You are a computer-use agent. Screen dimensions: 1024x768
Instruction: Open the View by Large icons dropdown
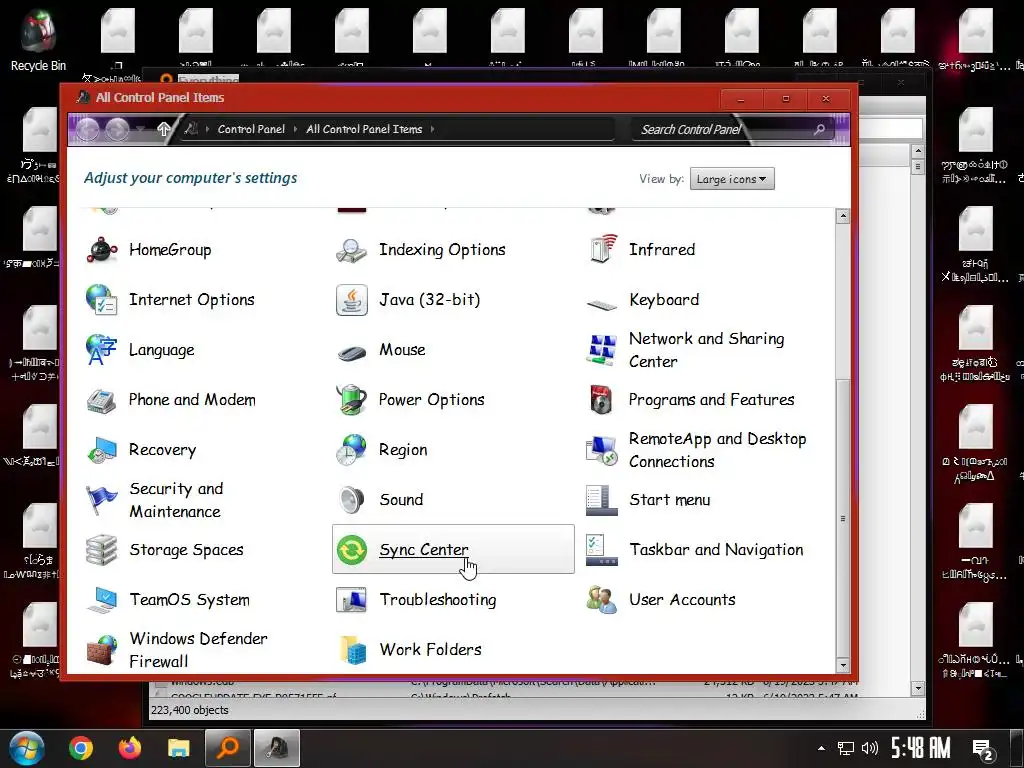[732, 179]
